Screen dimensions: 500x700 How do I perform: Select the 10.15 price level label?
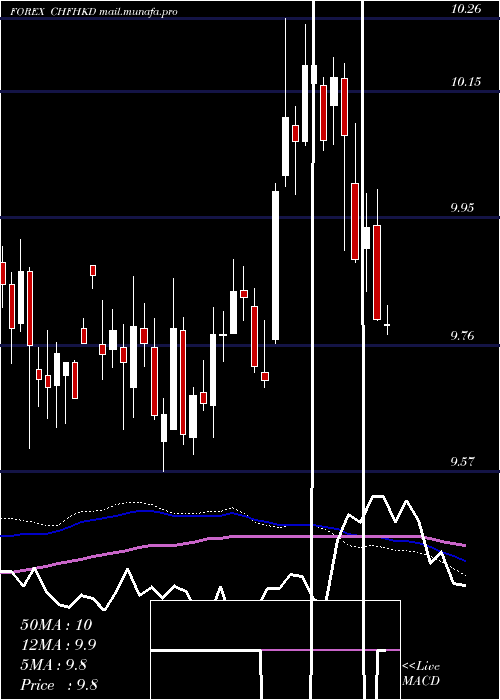466,82
